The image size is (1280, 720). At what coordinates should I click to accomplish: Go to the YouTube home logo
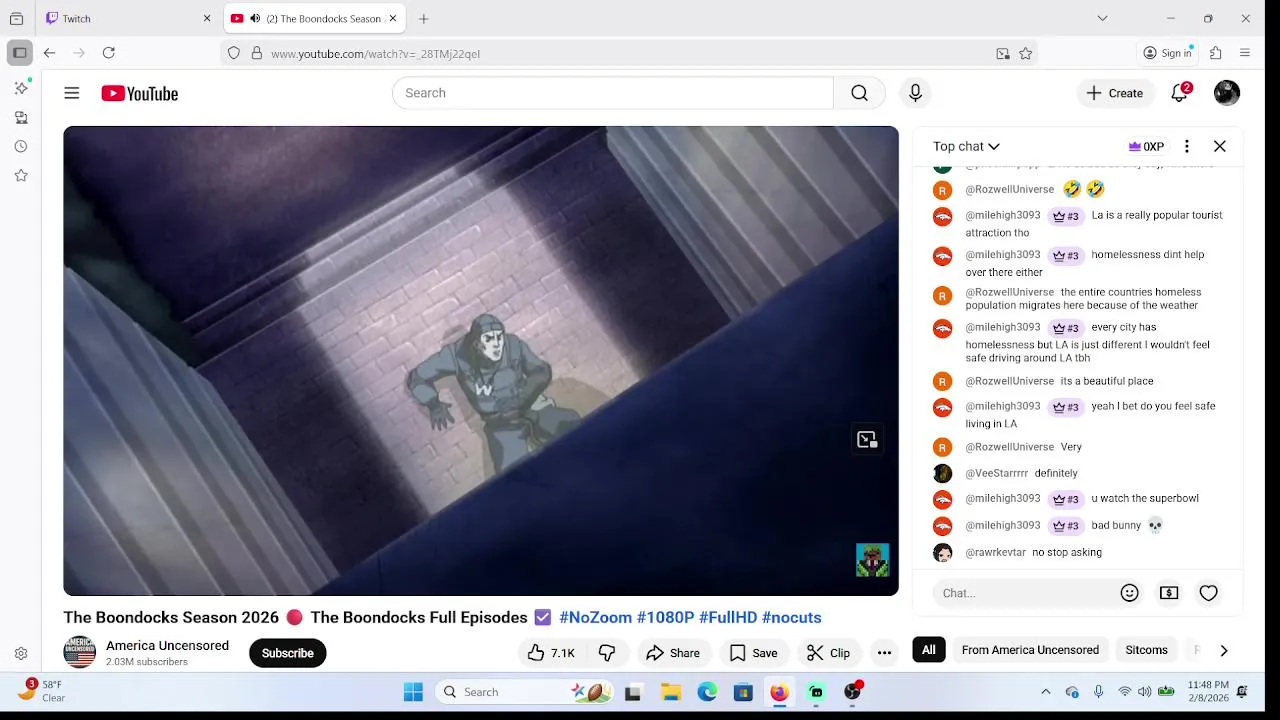click(x=139, y=93)
